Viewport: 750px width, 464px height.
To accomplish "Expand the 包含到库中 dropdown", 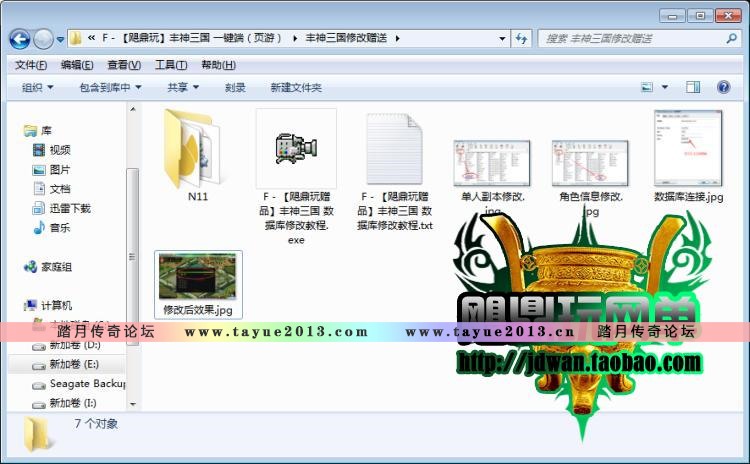I will tap(110, 88).
